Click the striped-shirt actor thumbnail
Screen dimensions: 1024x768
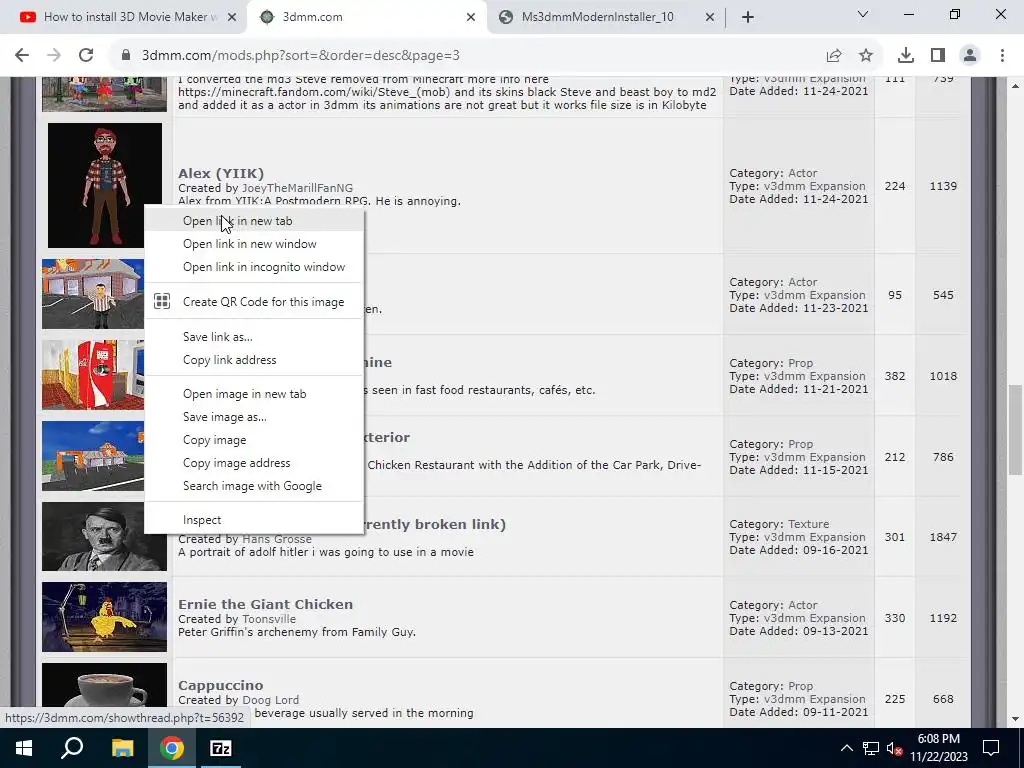coord(93,294)
